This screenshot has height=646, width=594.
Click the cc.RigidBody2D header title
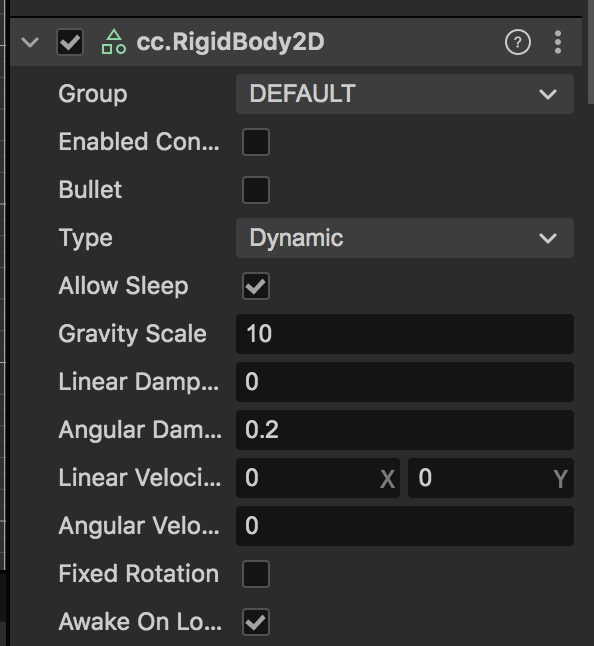230,42
